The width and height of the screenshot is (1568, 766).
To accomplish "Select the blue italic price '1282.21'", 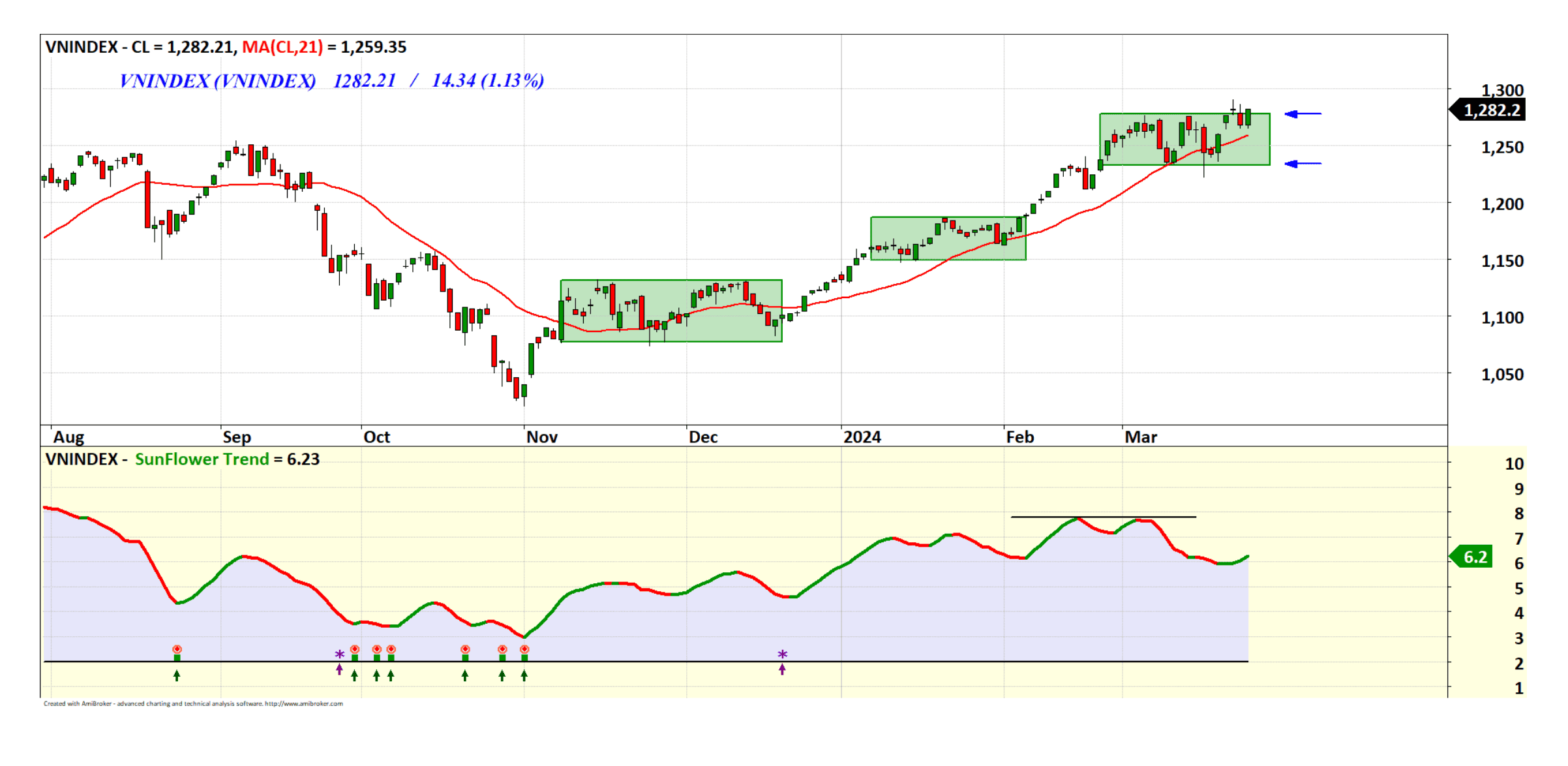I will [365, 81].
